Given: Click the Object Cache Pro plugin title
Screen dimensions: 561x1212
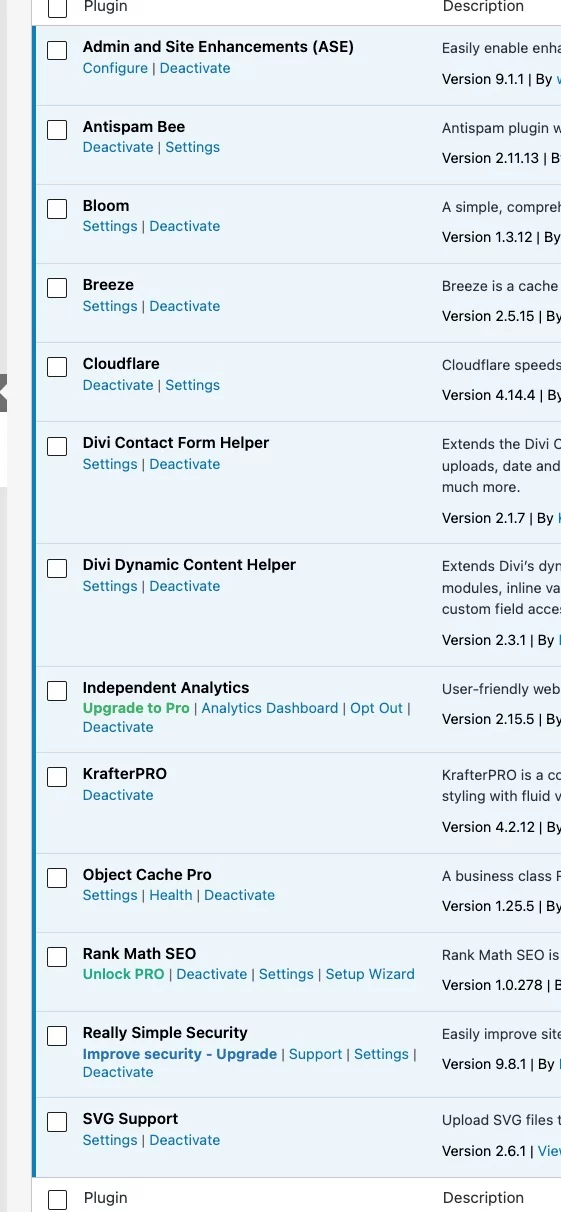Looking at the screenshot, I should click(147, 875).
